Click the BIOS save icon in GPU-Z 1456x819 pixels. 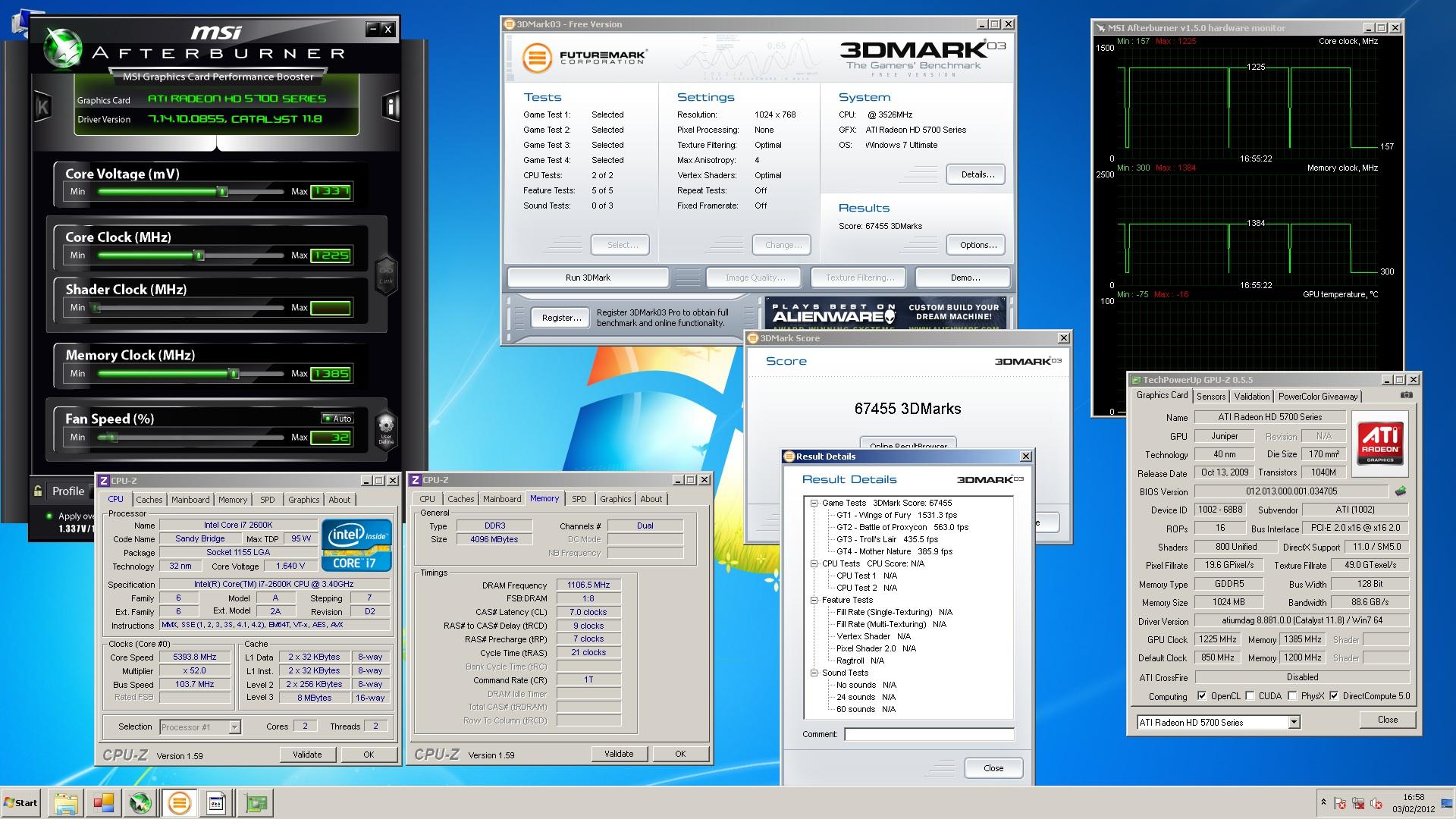pos(1400,491)
